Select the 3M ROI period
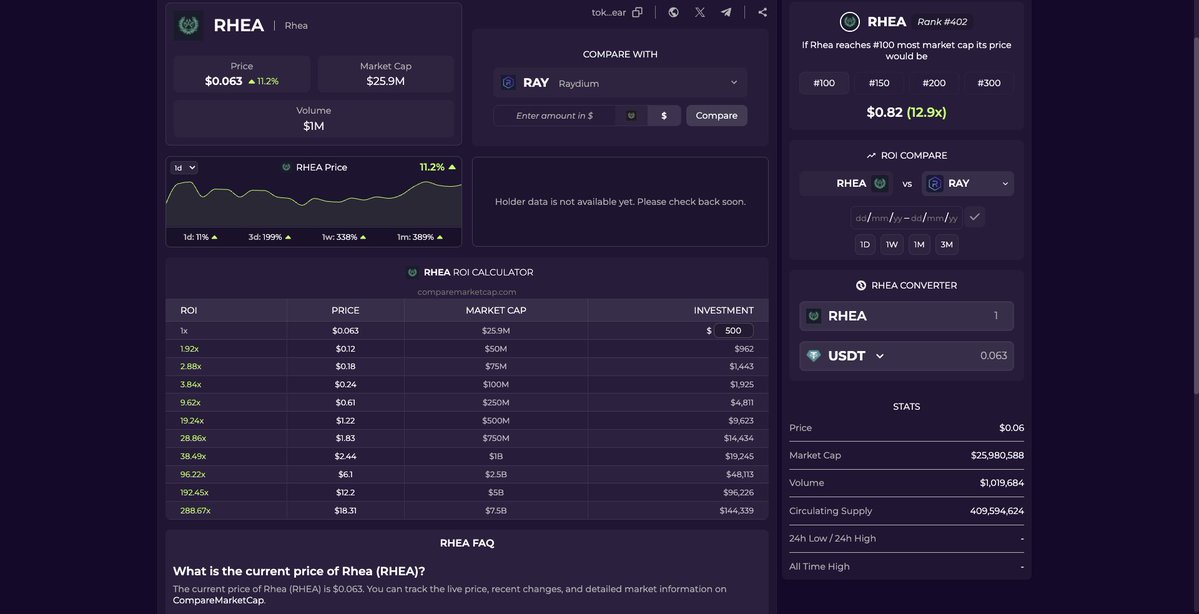The height and width of the screenshot is (614, 1199). tap(947, 245)
